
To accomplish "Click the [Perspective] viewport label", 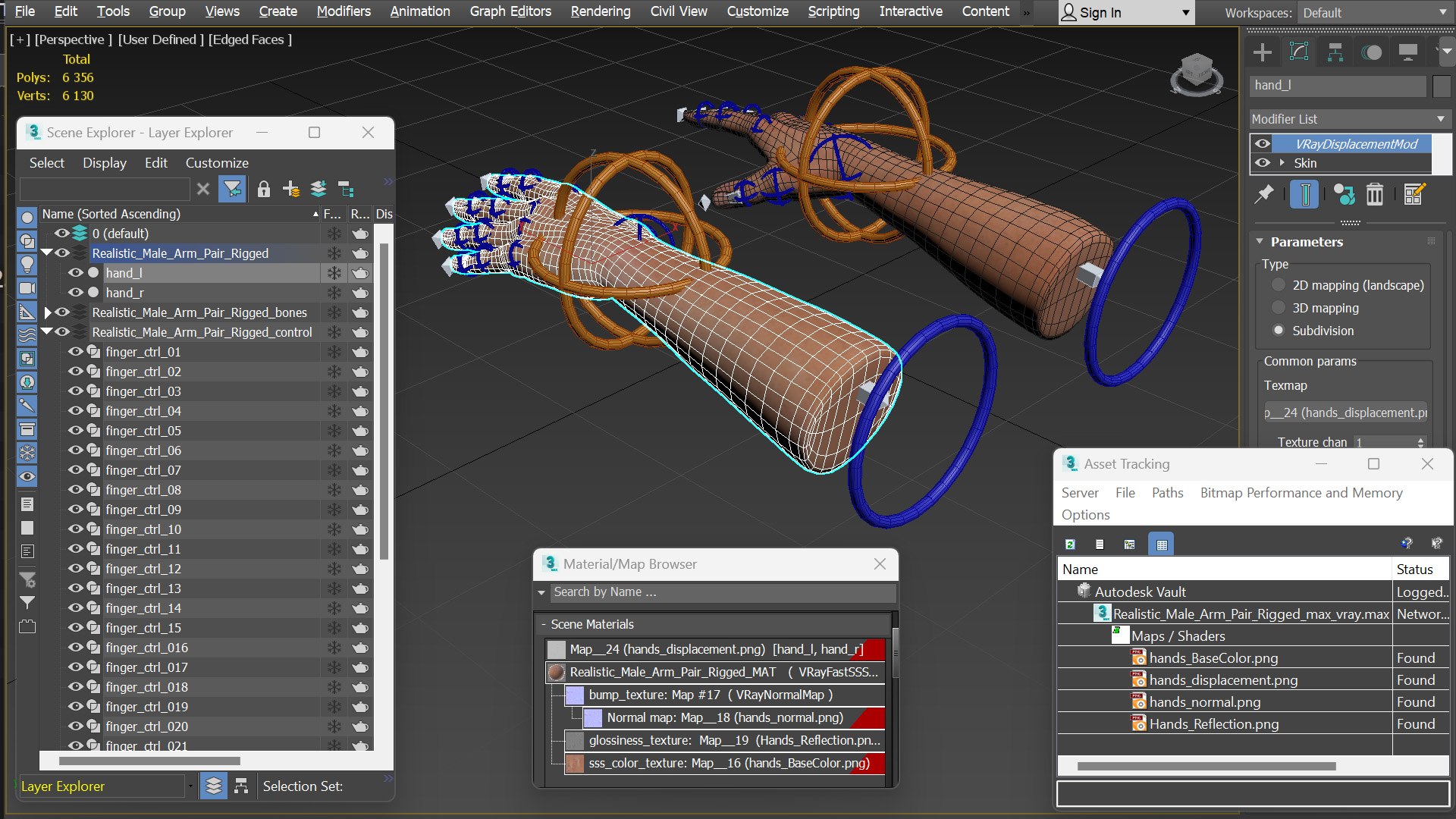I will [73, 39].
